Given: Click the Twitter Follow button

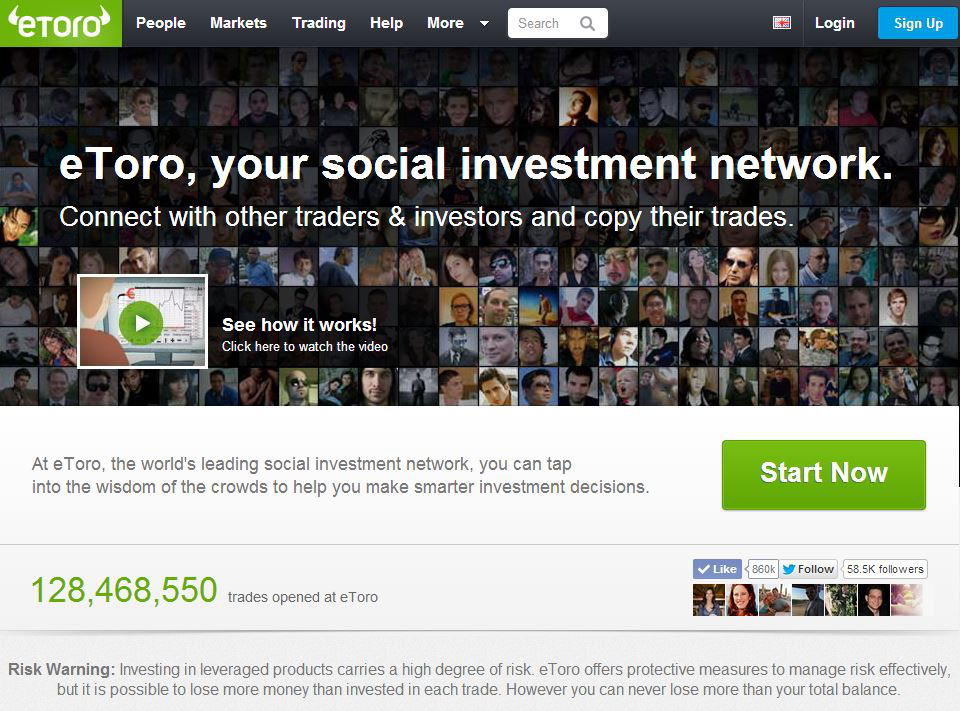Looking at the screenshot, I should coord(808,569).
